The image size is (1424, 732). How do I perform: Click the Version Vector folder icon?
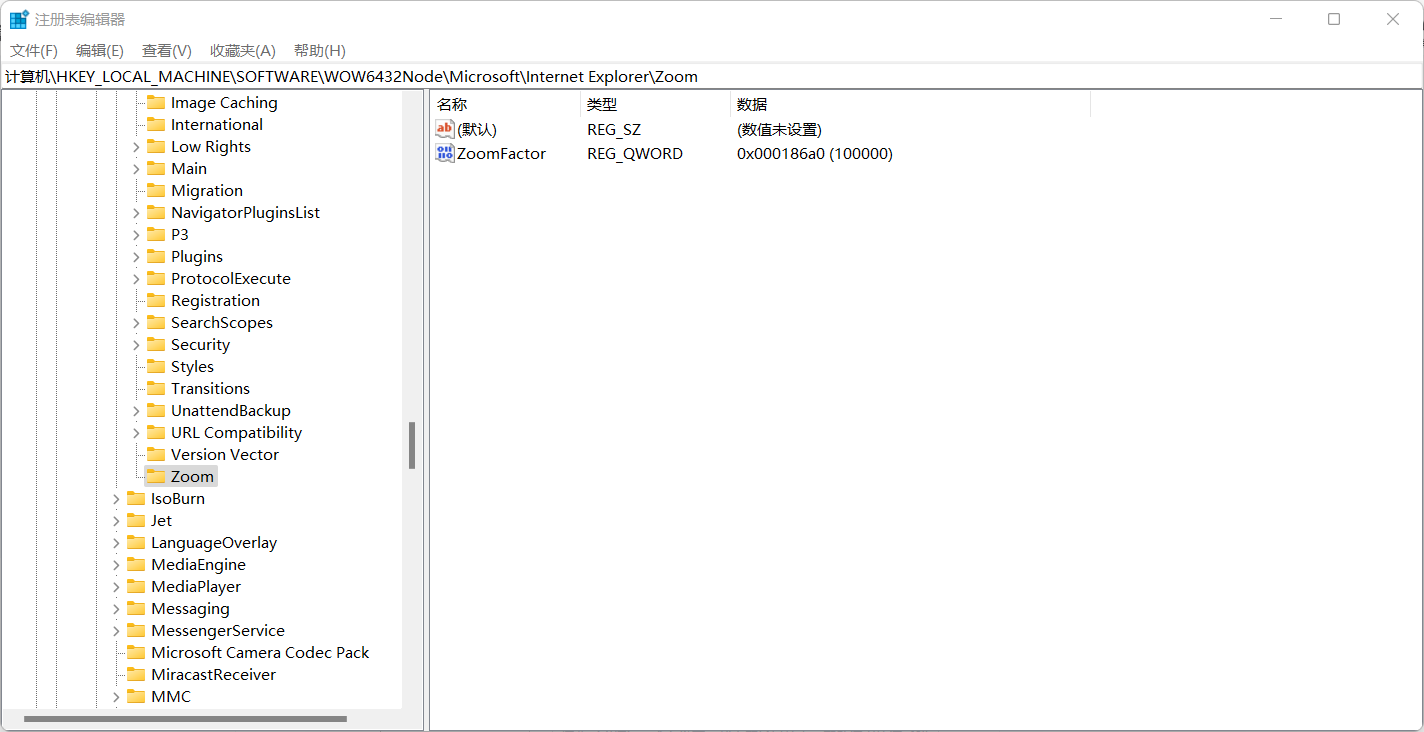(x=156, y=454)
